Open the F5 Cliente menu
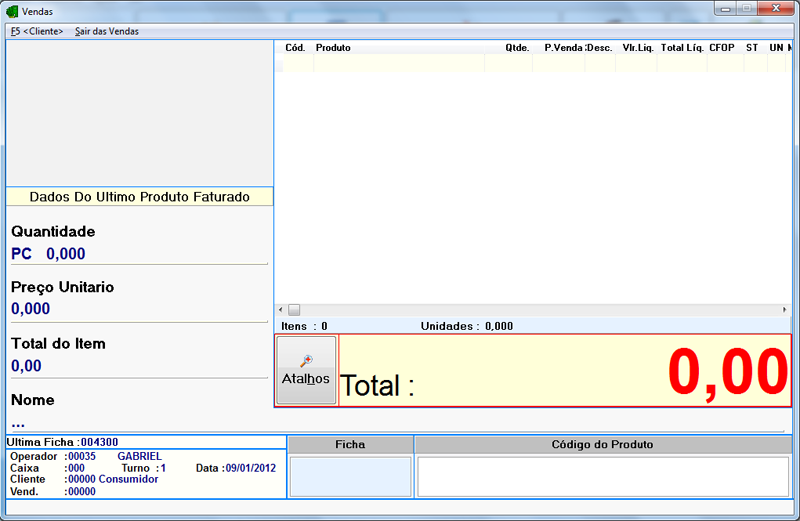This screenshot has height=521, width=800. point(37,31)
